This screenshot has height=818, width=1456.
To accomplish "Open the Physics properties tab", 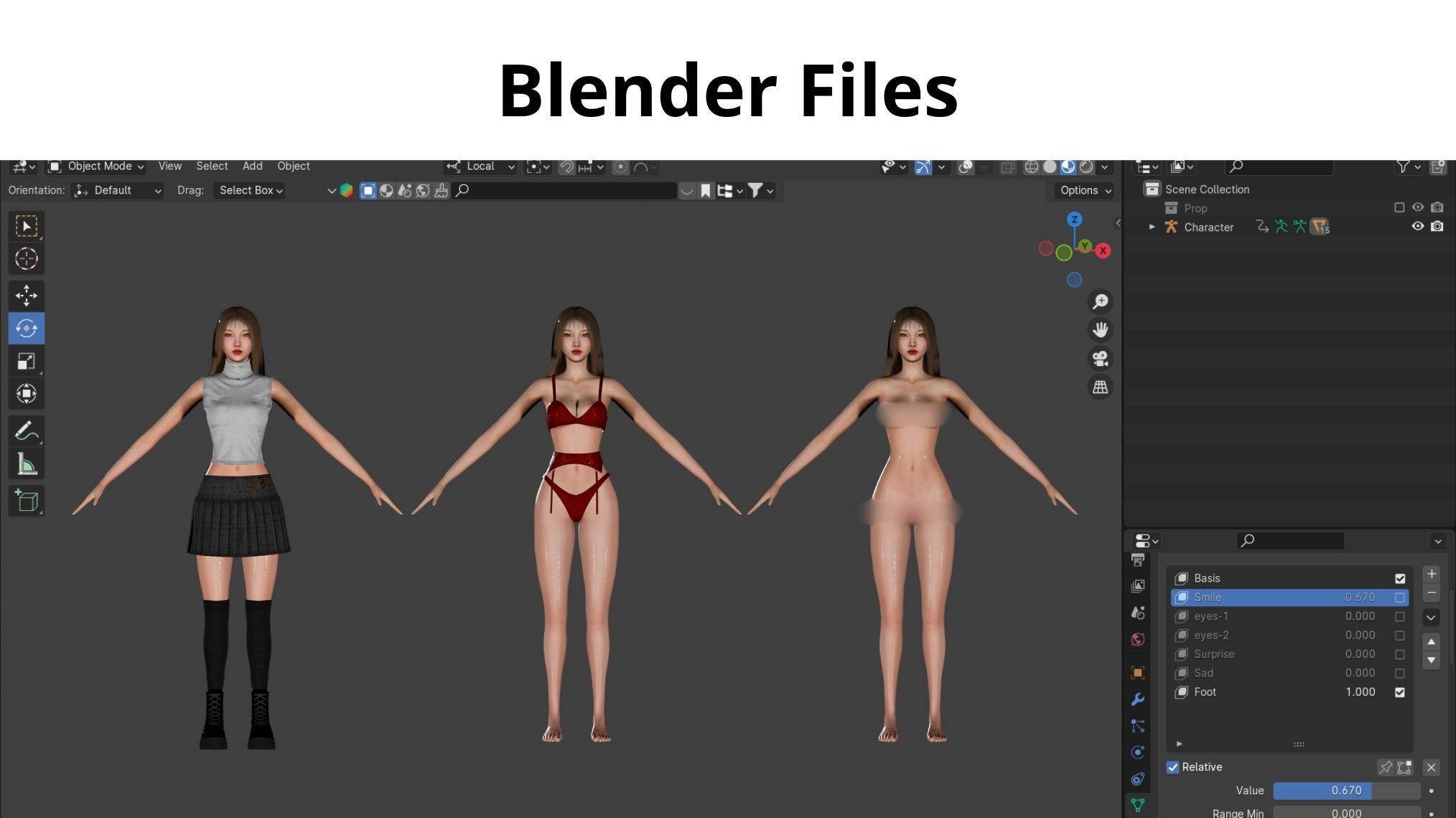I will (x=1138, y=753).
